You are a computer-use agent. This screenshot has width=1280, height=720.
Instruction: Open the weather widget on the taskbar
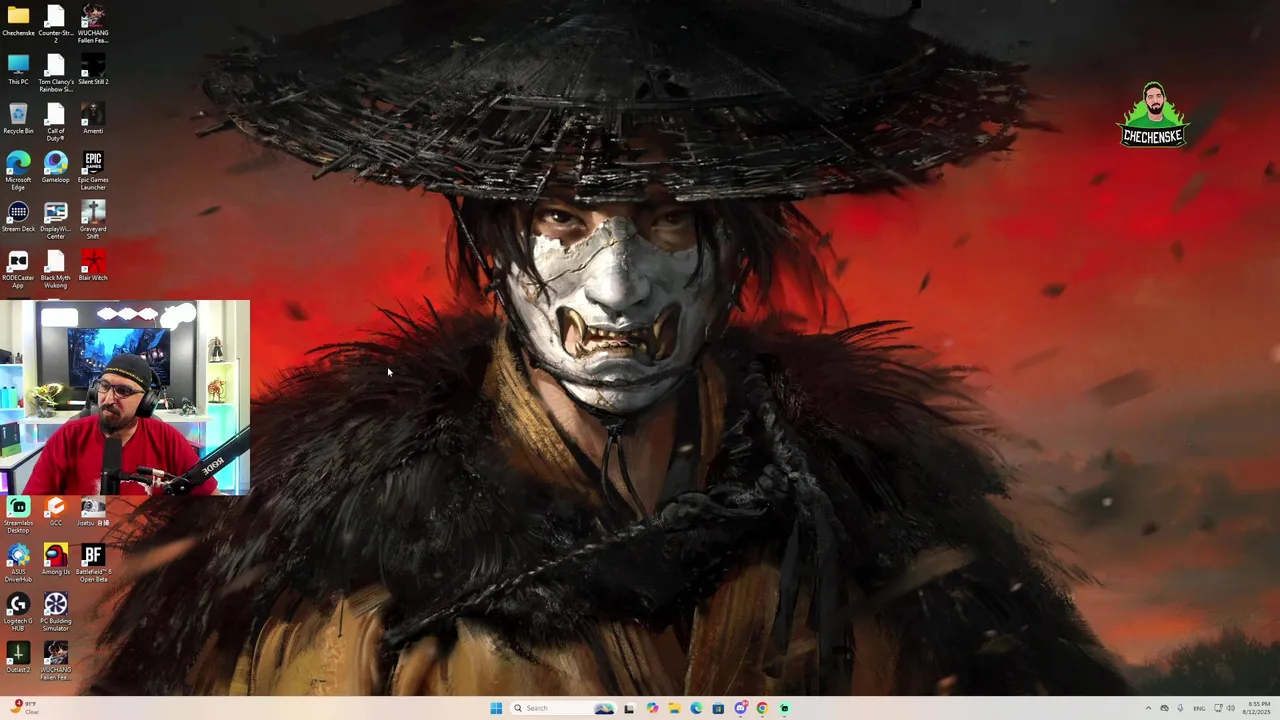click(25, 708)
